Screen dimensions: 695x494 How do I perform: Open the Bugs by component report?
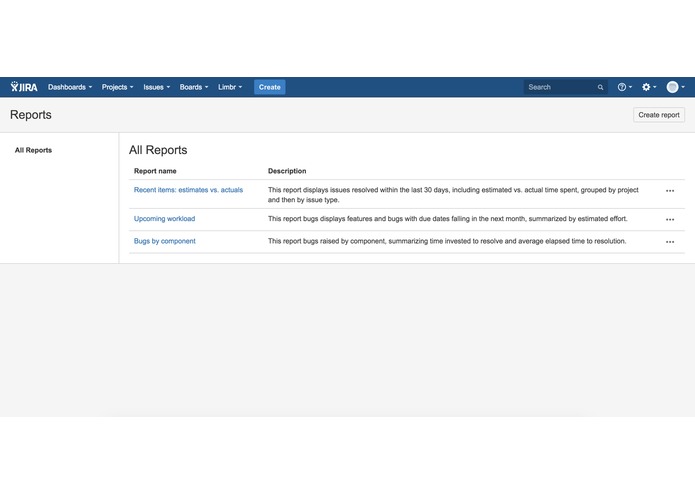tap(164, 241)
